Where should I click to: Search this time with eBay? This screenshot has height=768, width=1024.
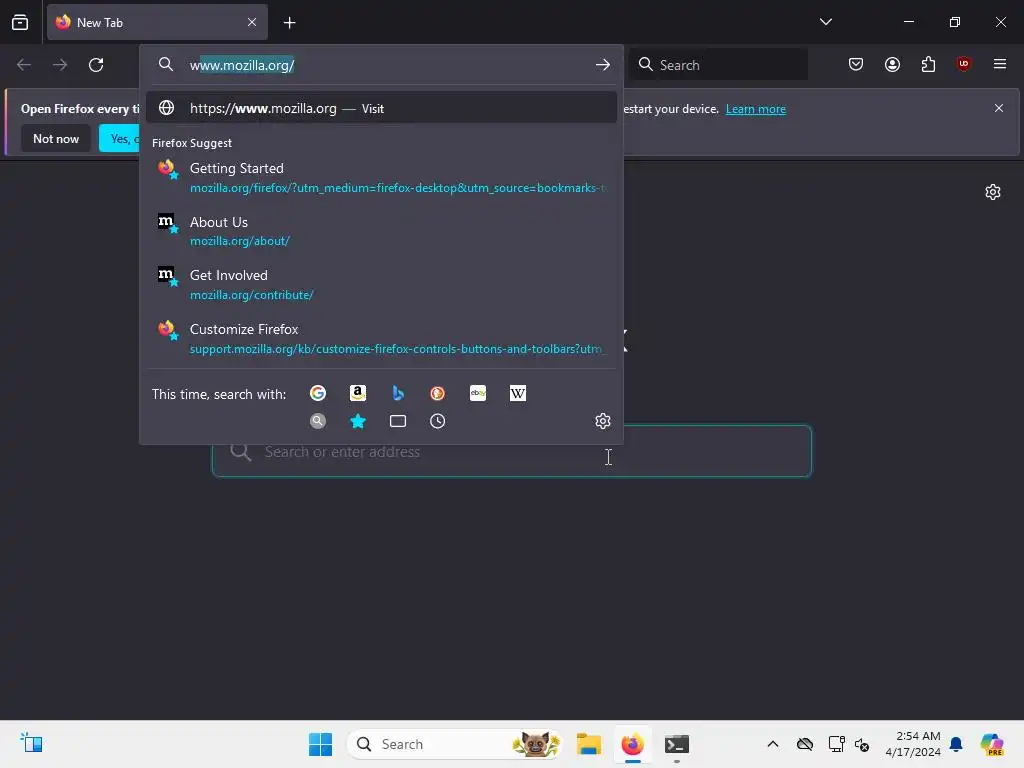[x=478, y=393]
